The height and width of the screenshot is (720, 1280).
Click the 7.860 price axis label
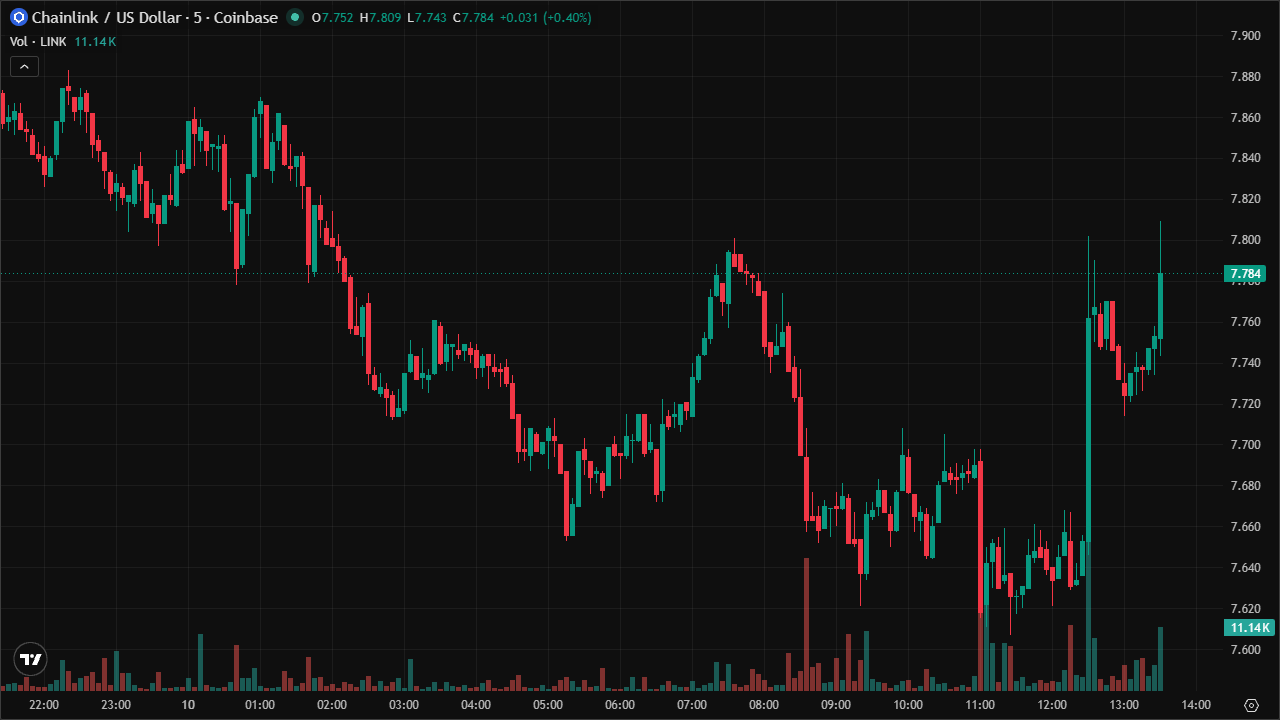pyautogui.click(x=1245, y=118)
